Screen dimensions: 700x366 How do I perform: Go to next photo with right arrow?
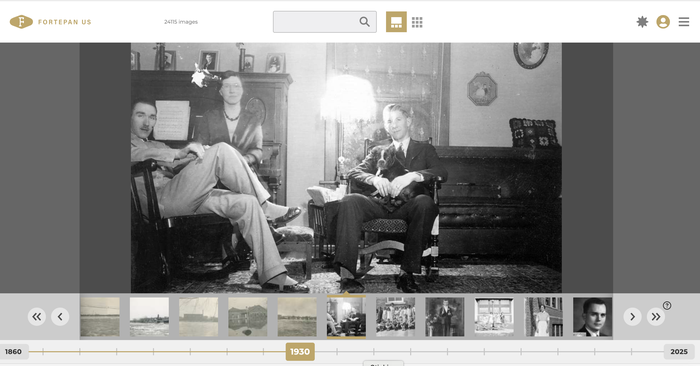pos(632,317)
